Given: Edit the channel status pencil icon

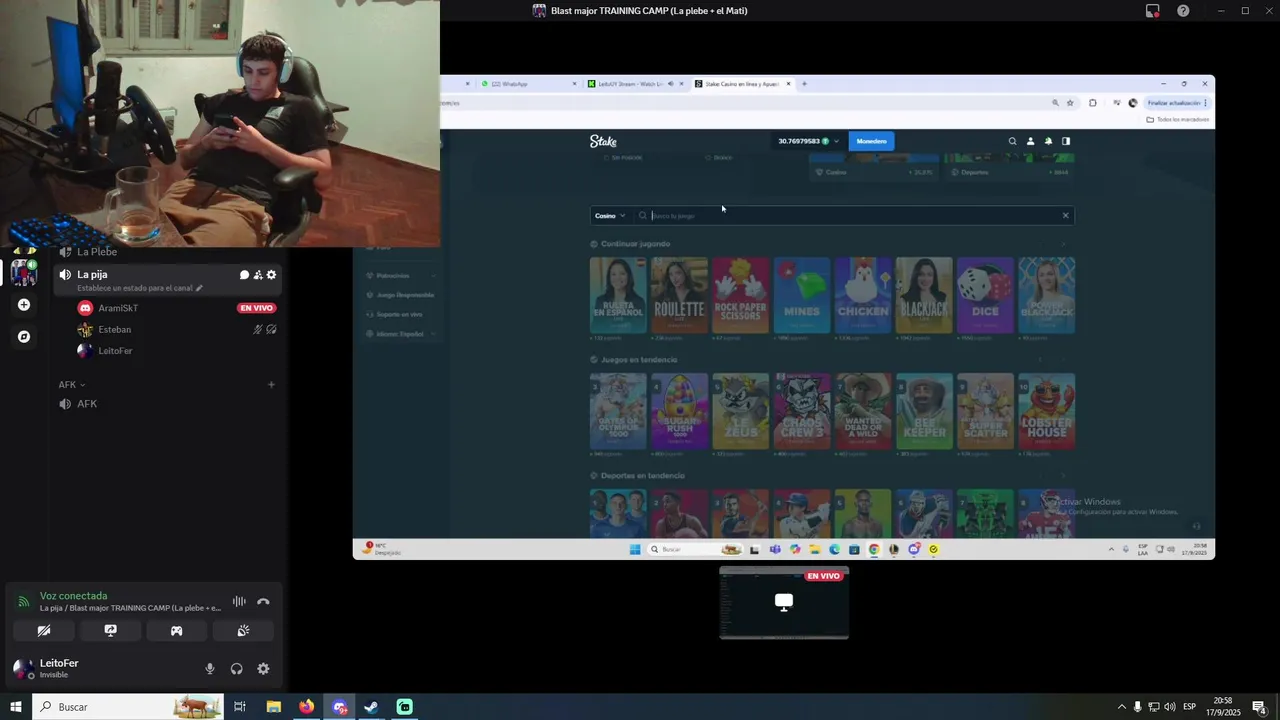Looking at the screenshot, I should [199, 288].
